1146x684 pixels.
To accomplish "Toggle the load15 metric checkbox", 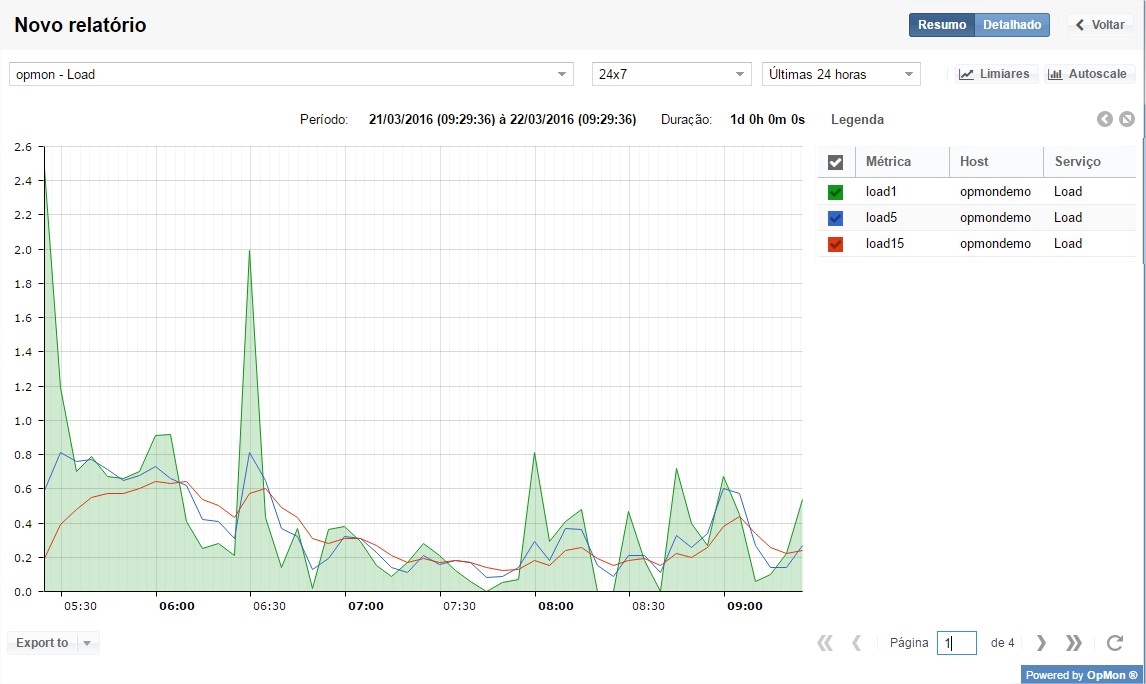I will click(836, 244).
